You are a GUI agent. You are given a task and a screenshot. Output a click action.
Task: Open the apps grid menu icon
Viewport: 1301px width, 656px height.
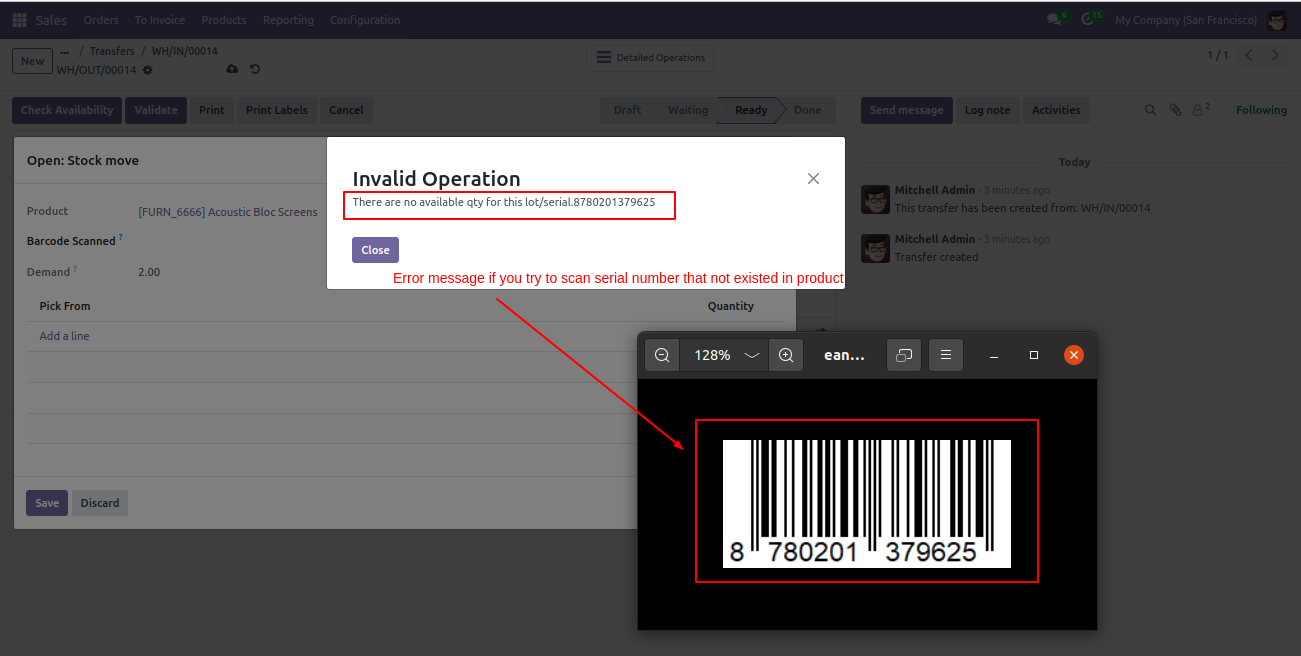20,20
